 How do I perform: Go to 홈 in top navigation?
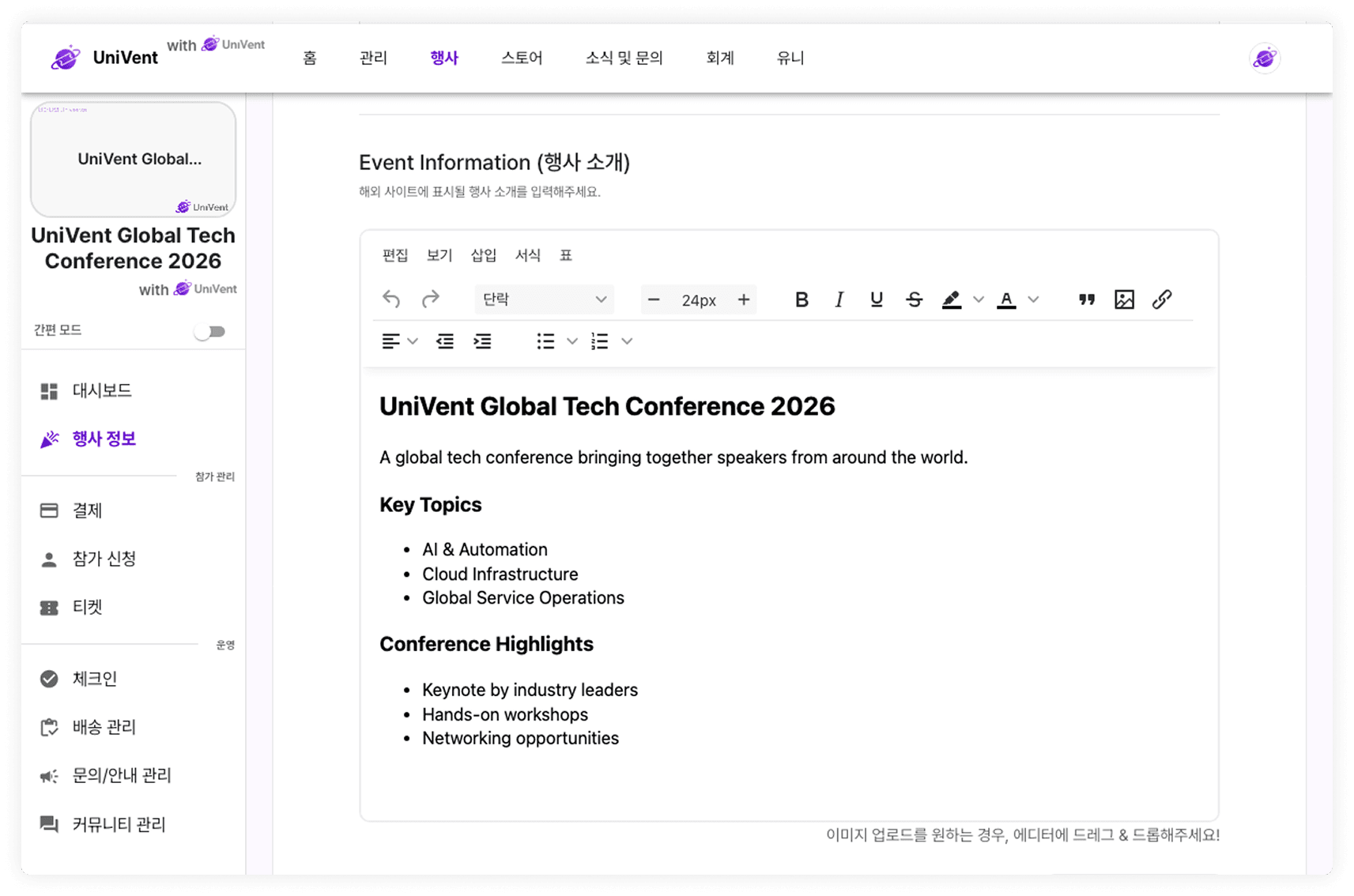point(310,58)
